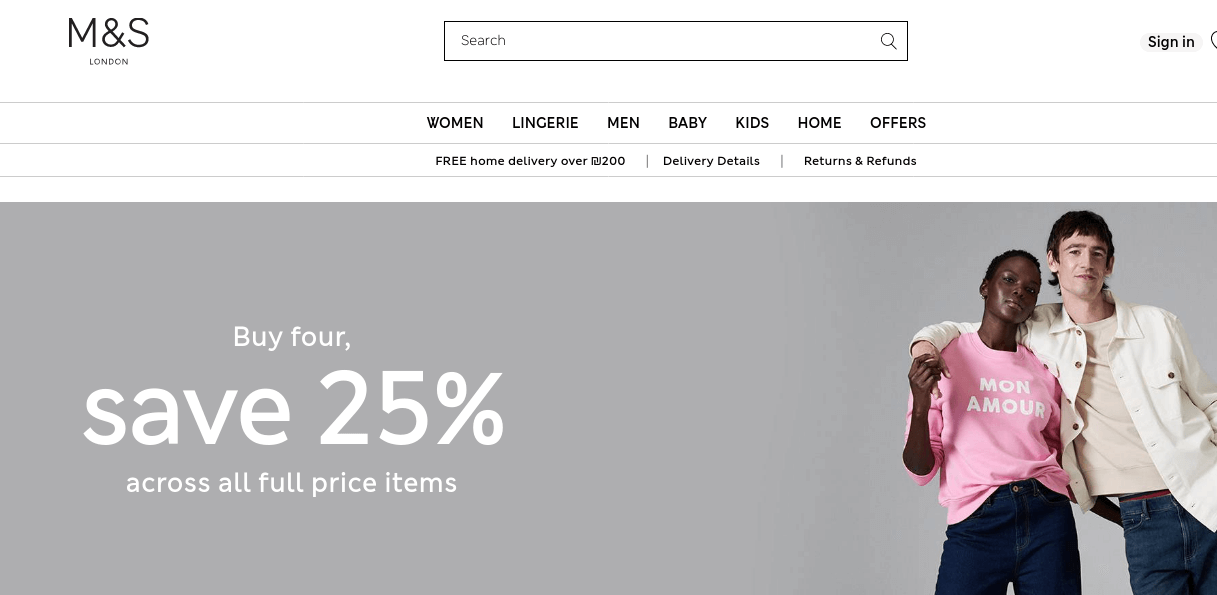Click the magnifying glass search icon
Image resolution: width=1217 pixels, height=595 pixels.
(888, 41)
